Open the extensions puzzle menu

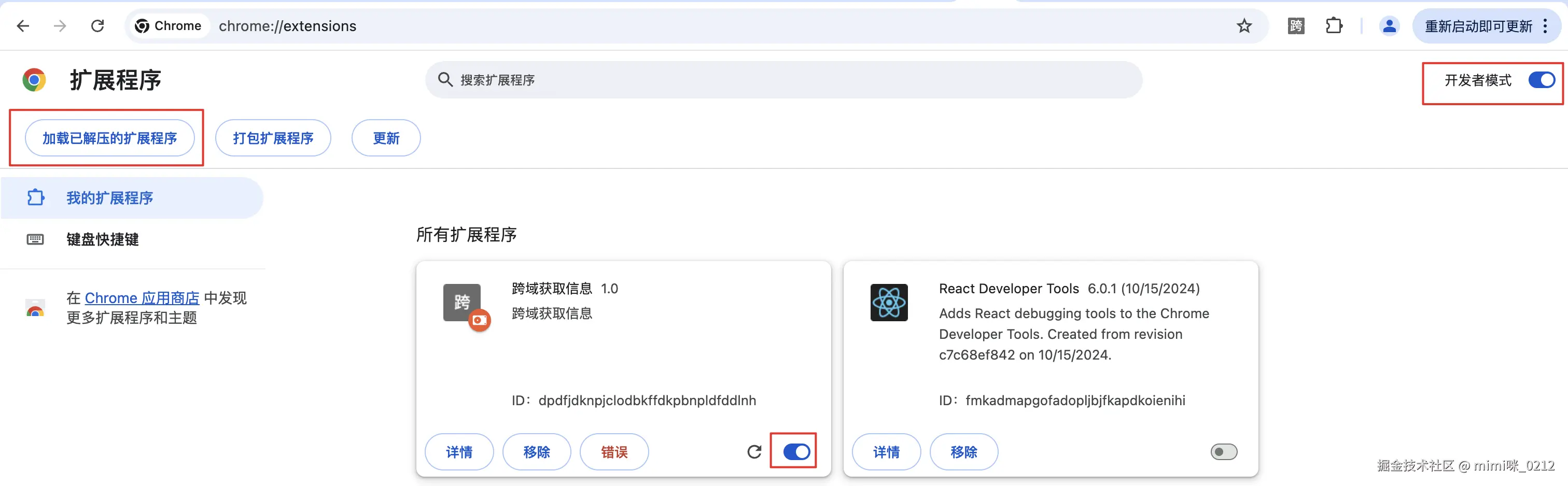(x=1334, y=26)
